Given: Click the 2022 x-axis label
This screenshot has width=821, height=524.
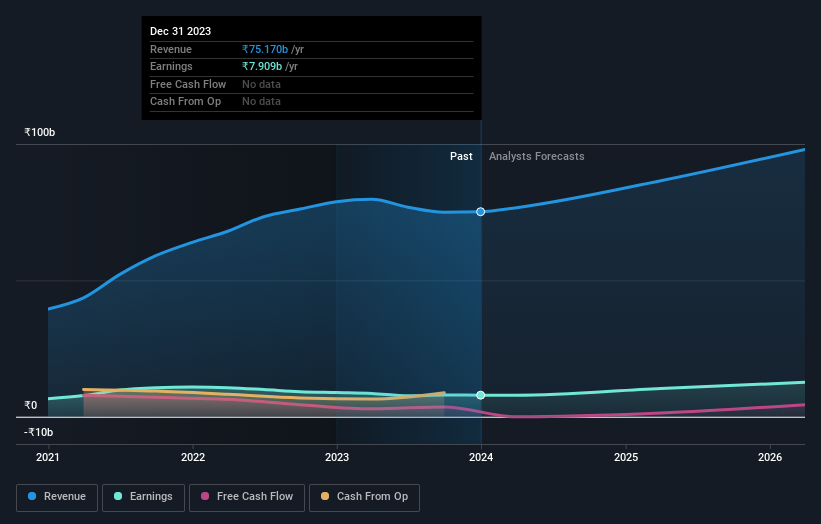Looking at the screenshot, I should coord(193,457).
